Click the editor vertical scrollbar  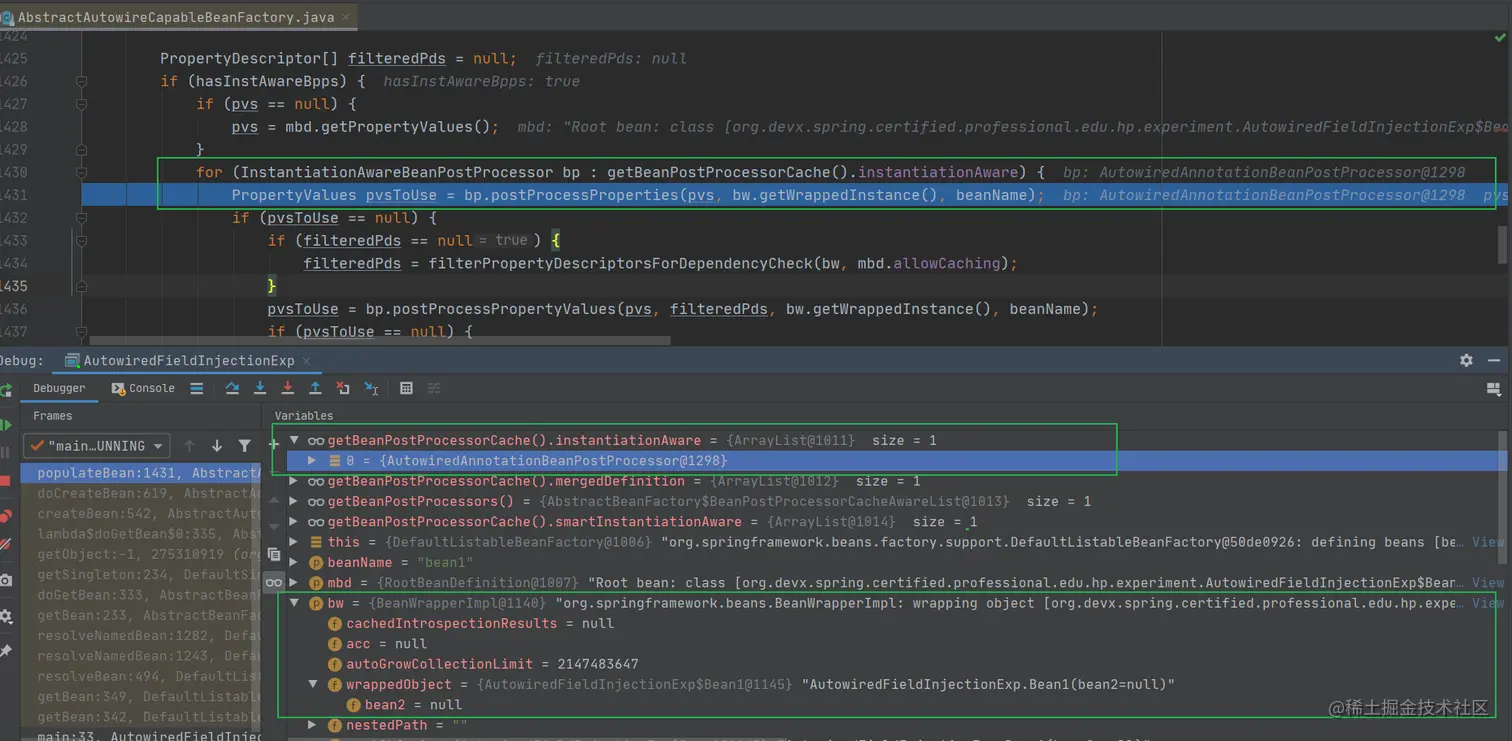click(1501, 244)
